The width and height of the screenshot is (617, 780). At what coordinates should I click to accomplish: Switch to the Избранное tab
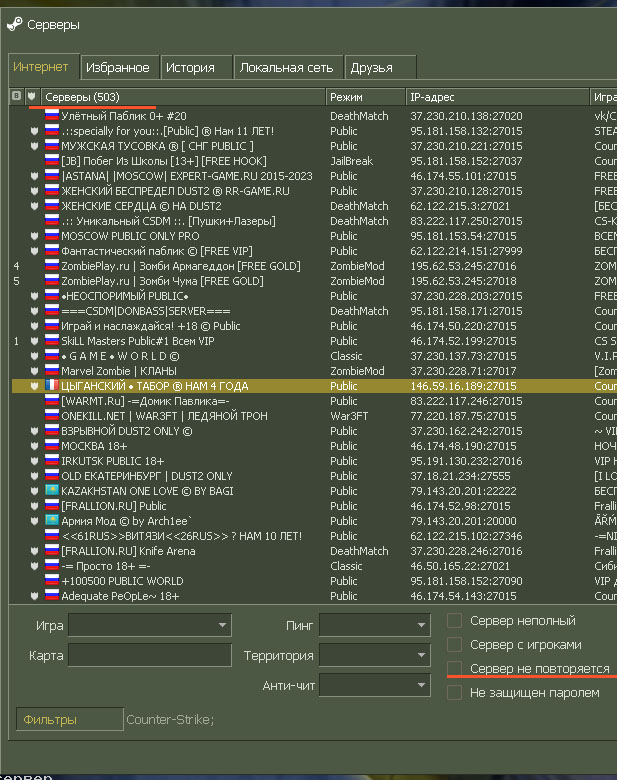pos(120,67)
